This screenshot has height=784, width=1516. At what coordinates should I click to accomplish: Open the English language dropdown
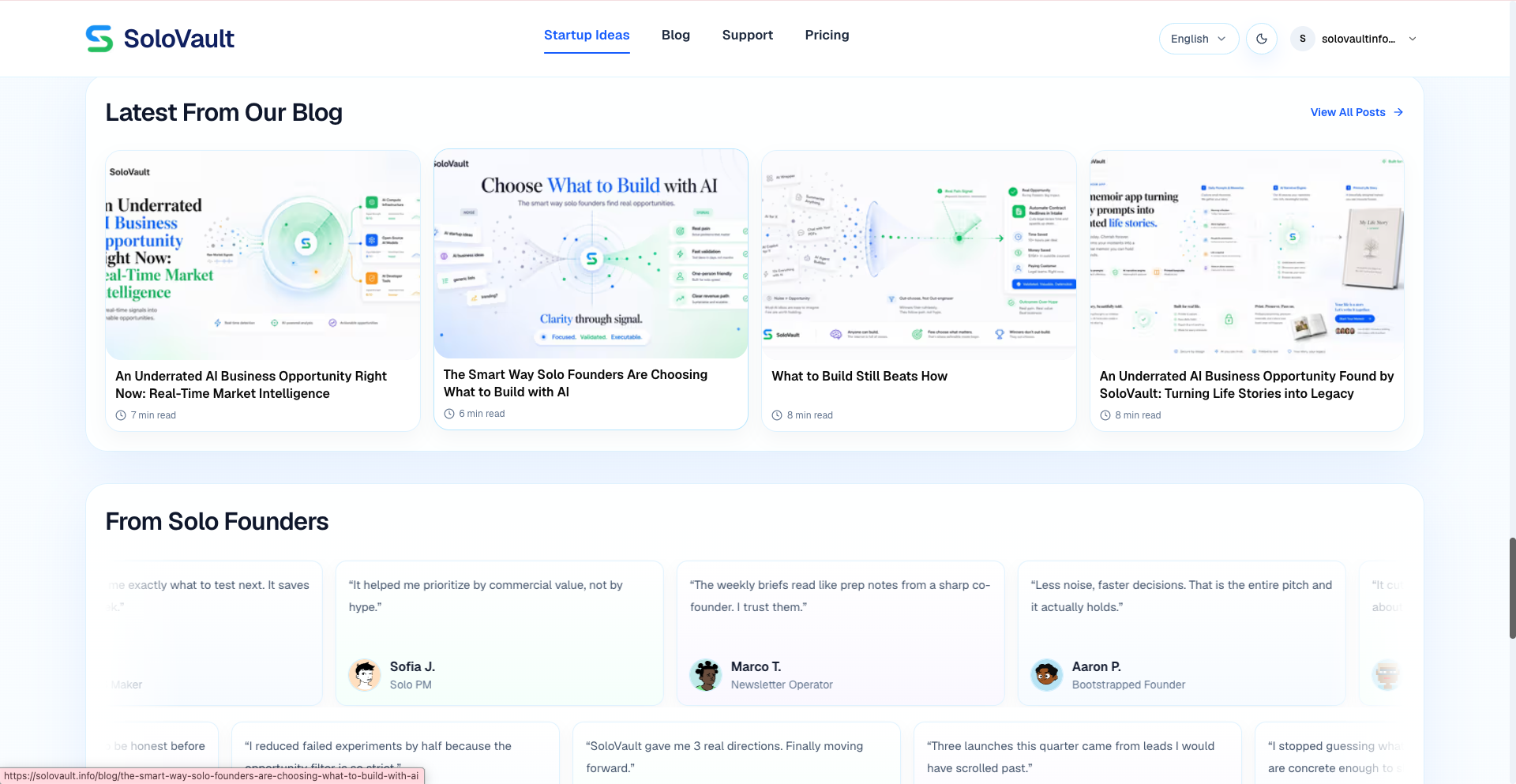coord(1199,39)
